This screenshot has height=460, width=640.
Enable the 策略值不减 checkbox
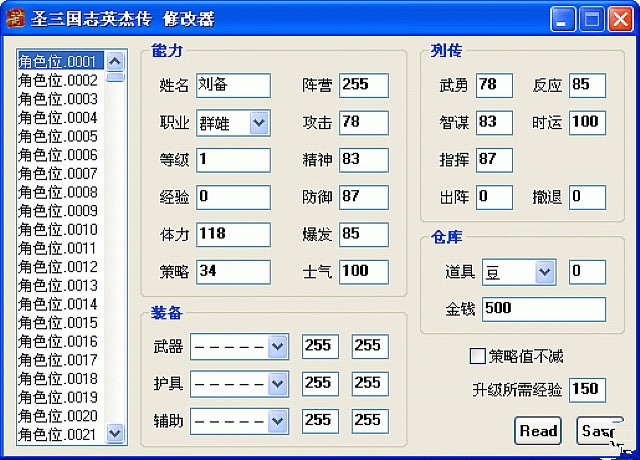pyautogui.click(x=477, y=356)
